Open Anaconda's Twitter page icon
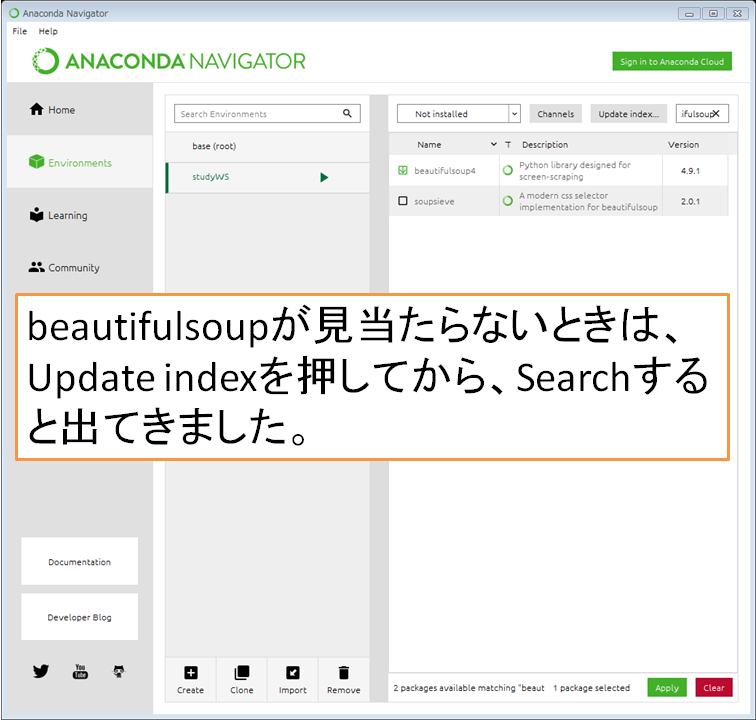756x720 pixels. coord(41,671)
